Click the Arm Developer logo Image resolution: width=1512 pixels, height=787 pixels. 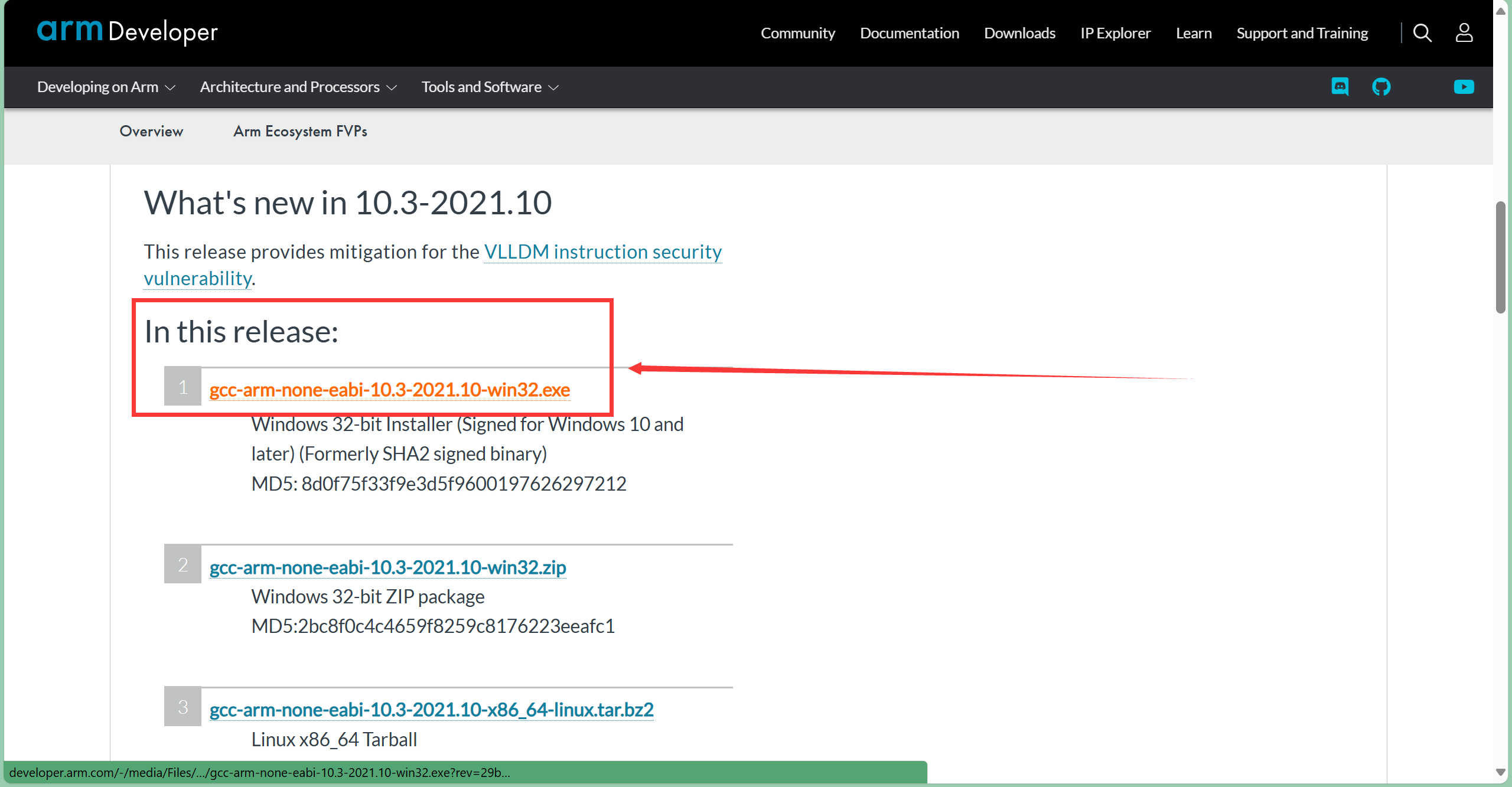128,31
